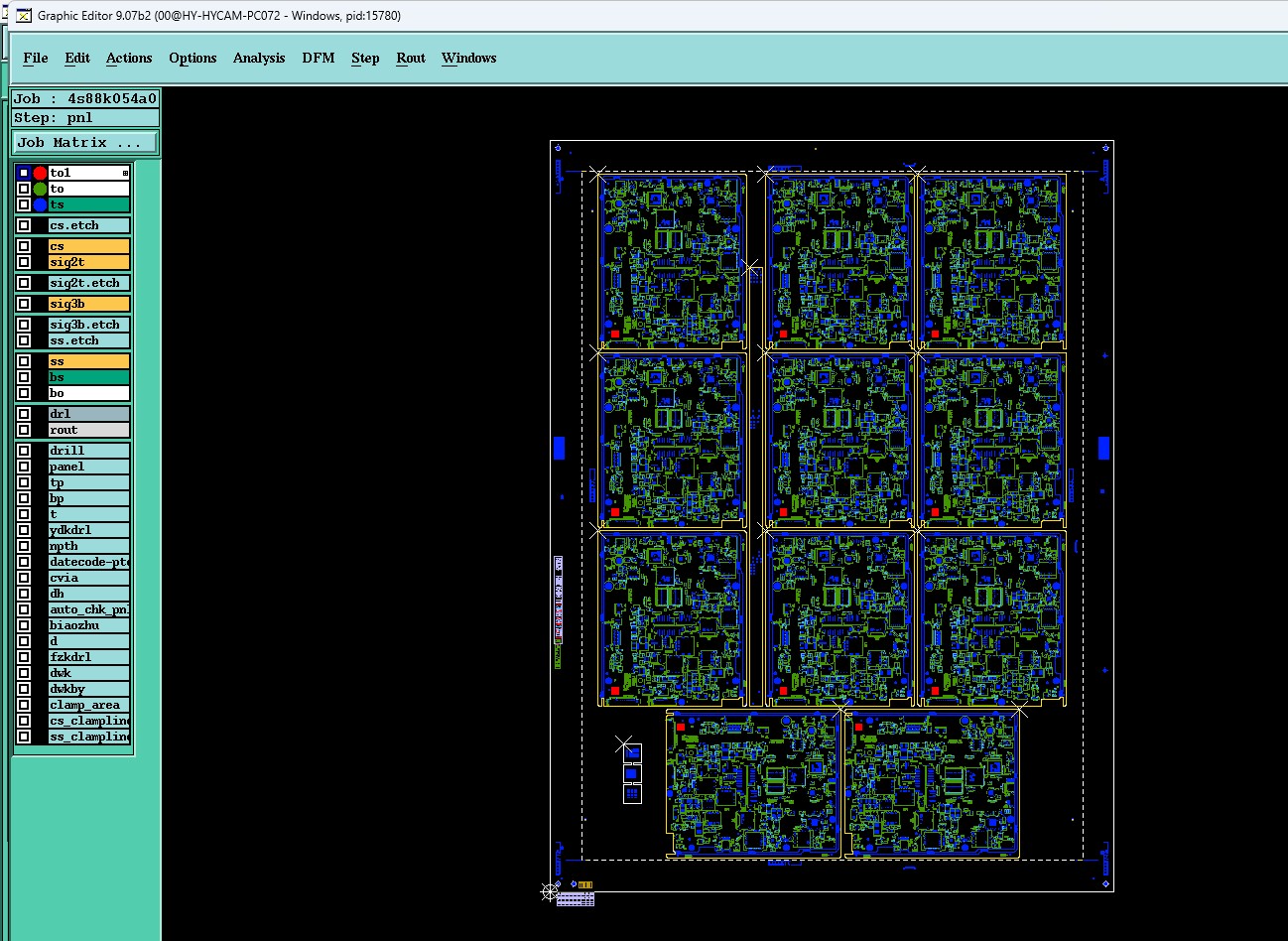Click the origin datum marker below the panel
The height and width of the screenshot is (941, 1288).
tap(549, 892)
